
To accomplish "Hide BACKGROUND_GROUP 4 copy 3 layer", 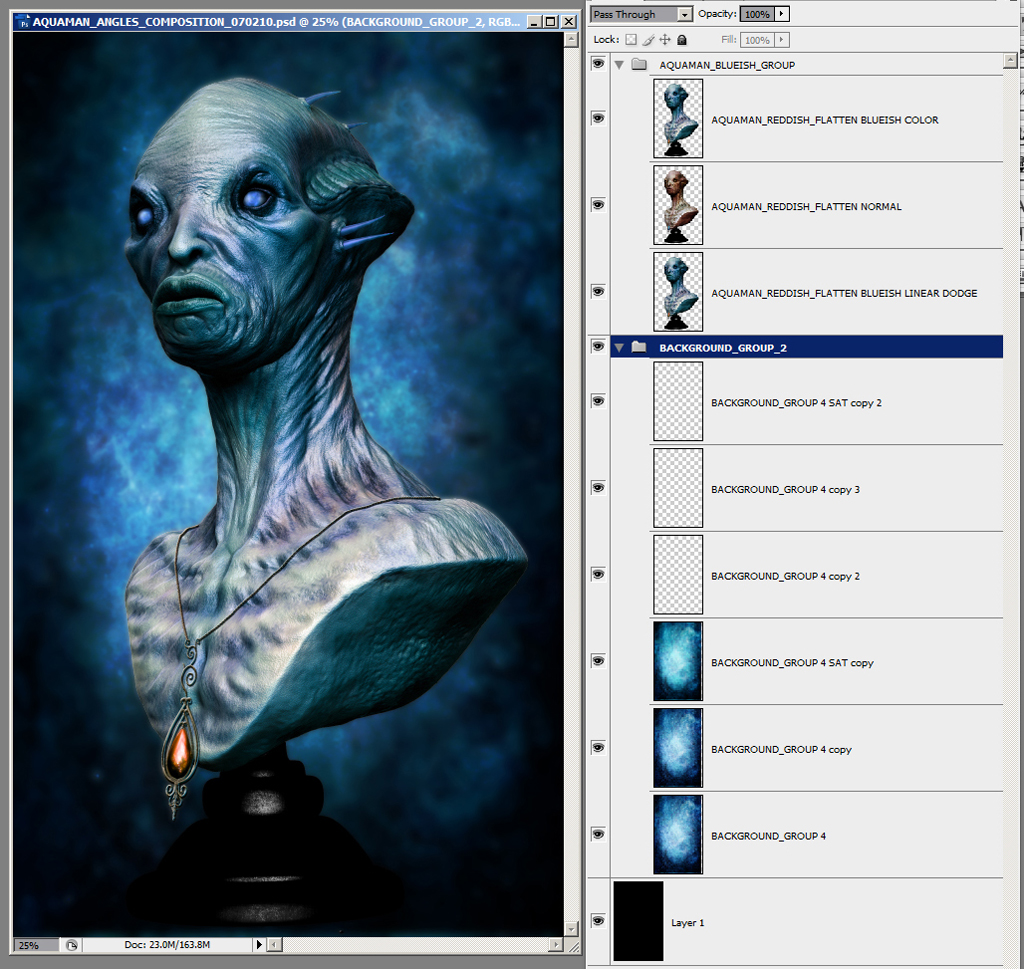I will 598,487.
